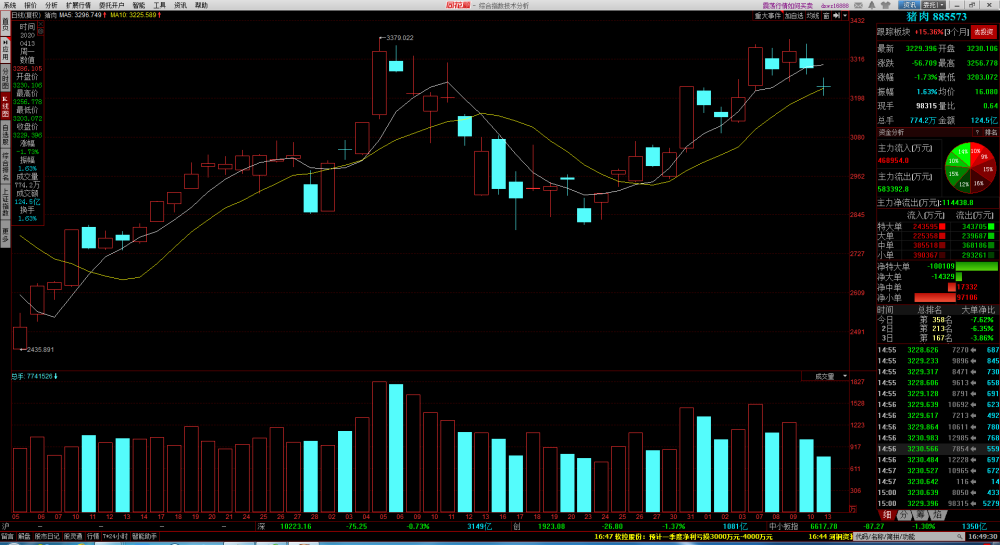Screen dimensions: 1000x545
Task: Select the 细 tab under tick list
Action: click(x=886, y=515)
